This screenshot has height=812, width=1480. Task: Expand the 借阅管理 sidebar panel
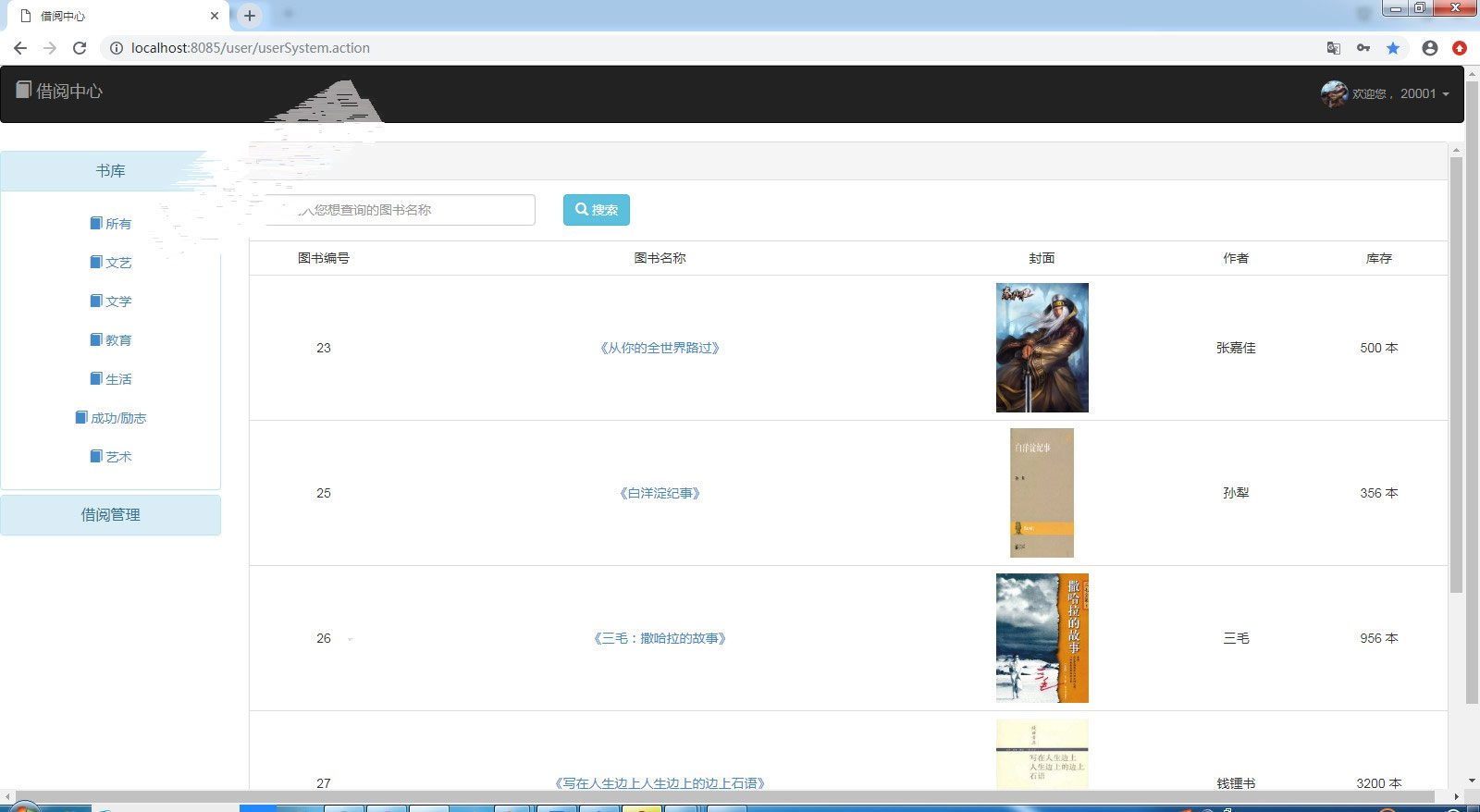coord(110,515)
